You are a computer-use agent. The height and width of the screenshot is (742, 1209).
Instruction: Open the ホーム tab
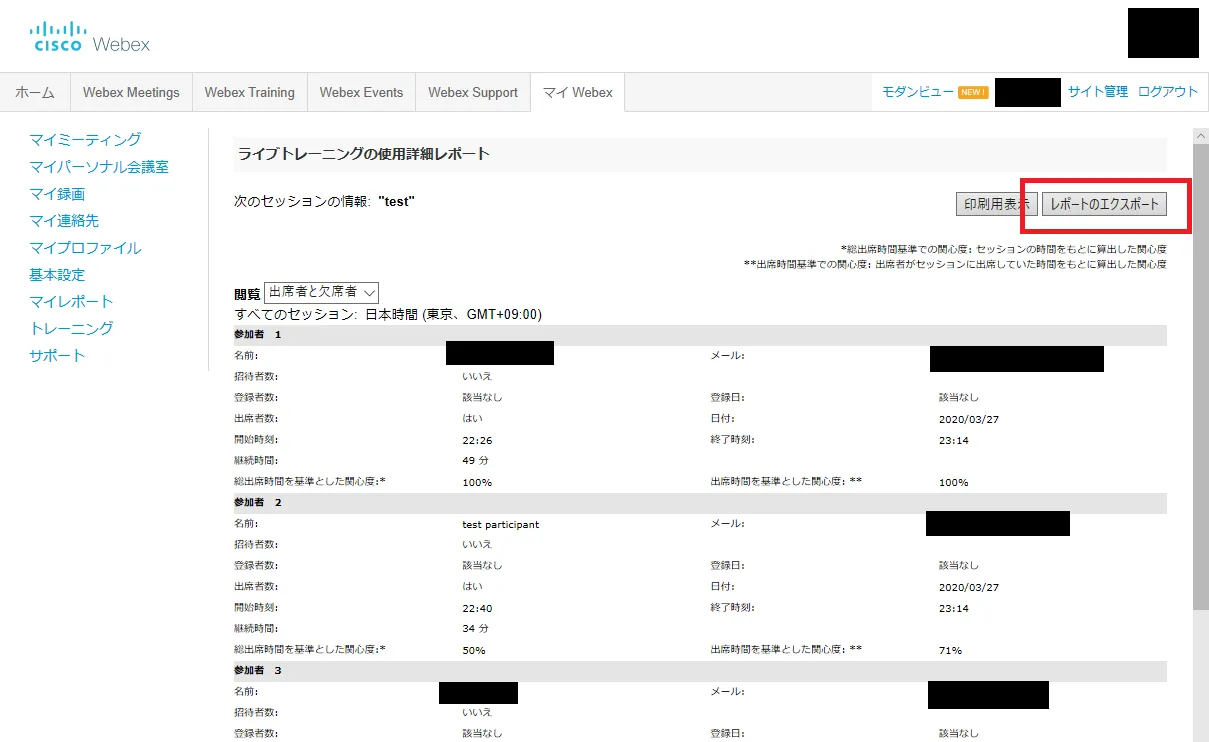coord(35,92)
